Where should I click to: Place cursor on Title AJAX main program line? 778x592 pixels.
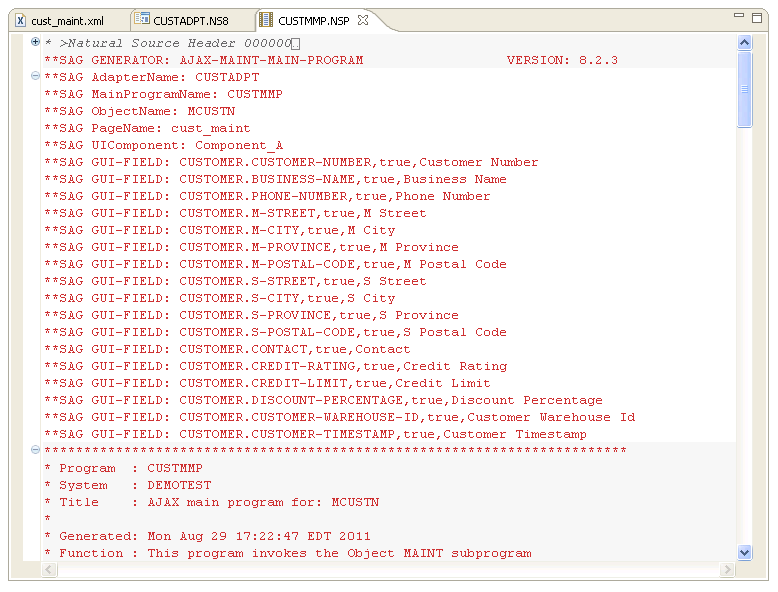(x=218, y=502)
